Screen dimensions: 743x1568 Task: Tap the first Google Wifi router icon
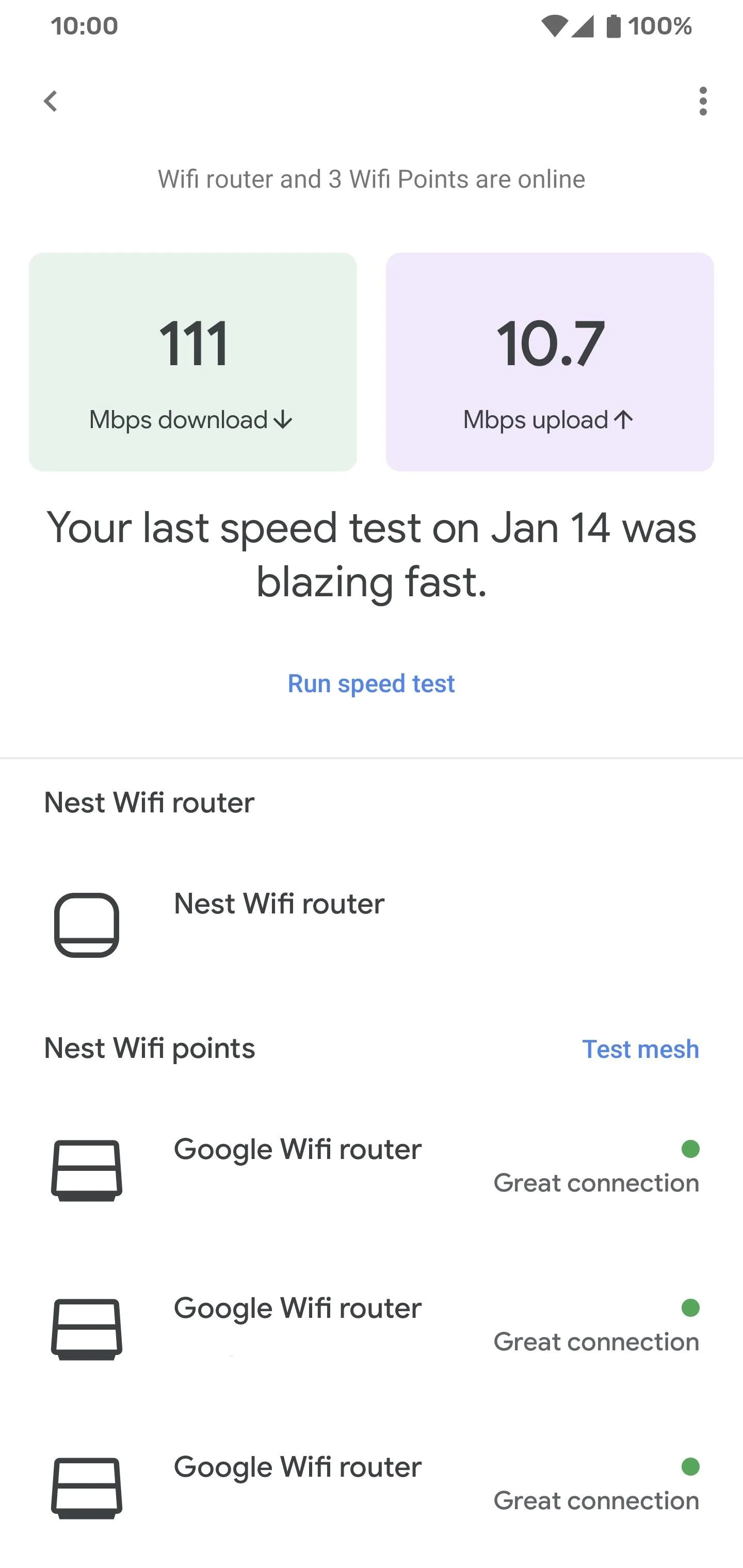(87, 1170)
